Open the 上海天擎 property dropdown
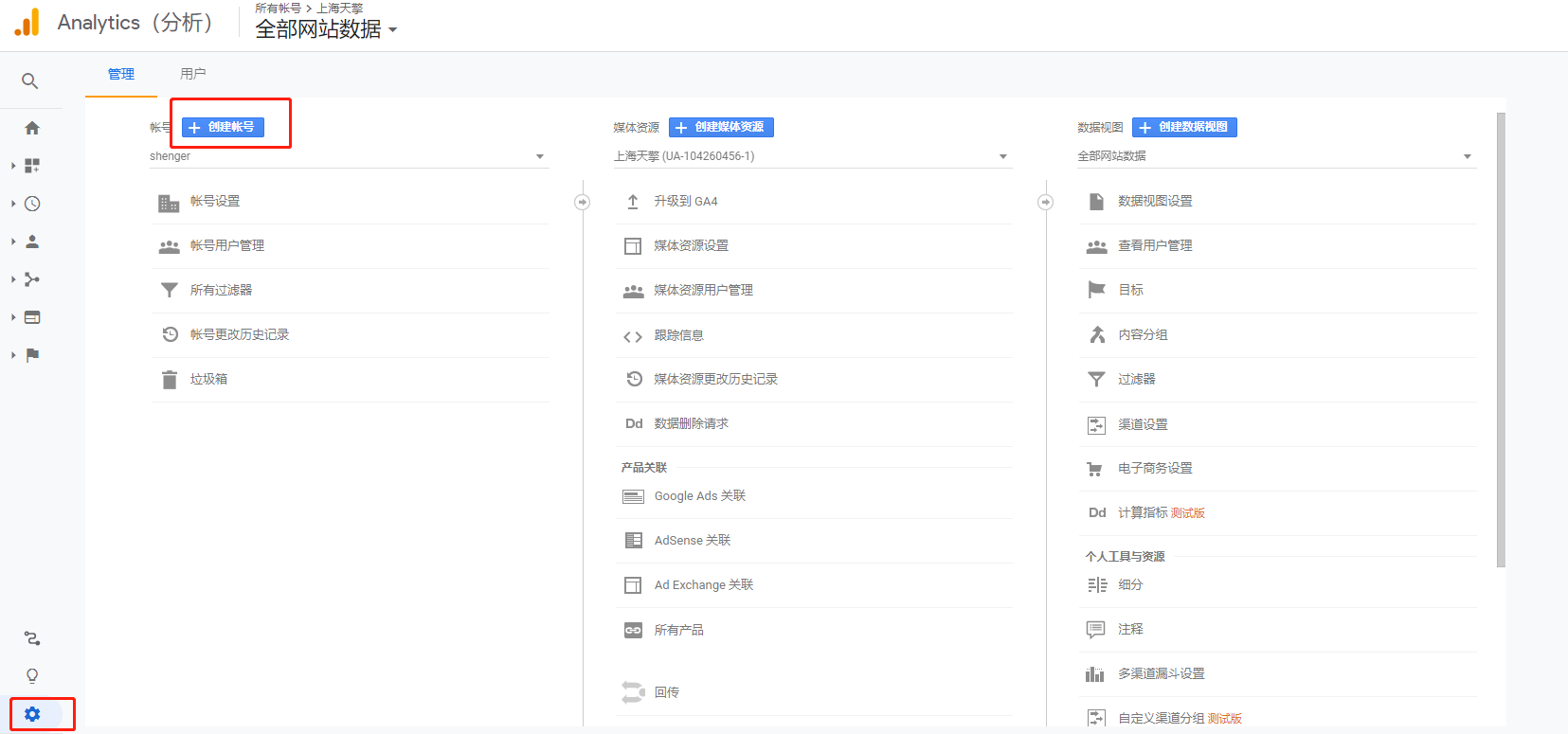The width and height of the screenshot is (1568, 734). tap(812, 156)
